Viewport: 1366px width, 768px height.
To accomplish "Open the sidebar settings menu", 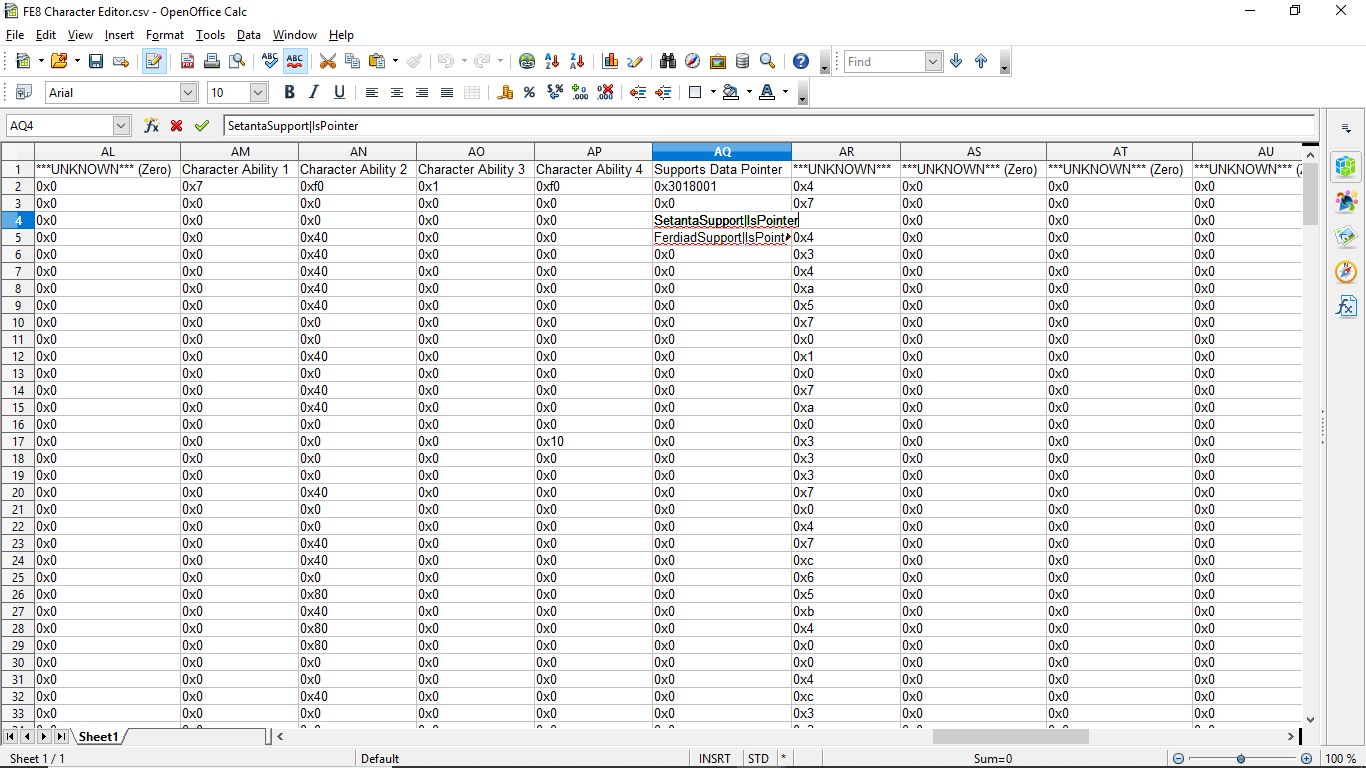I will 1346,128.
